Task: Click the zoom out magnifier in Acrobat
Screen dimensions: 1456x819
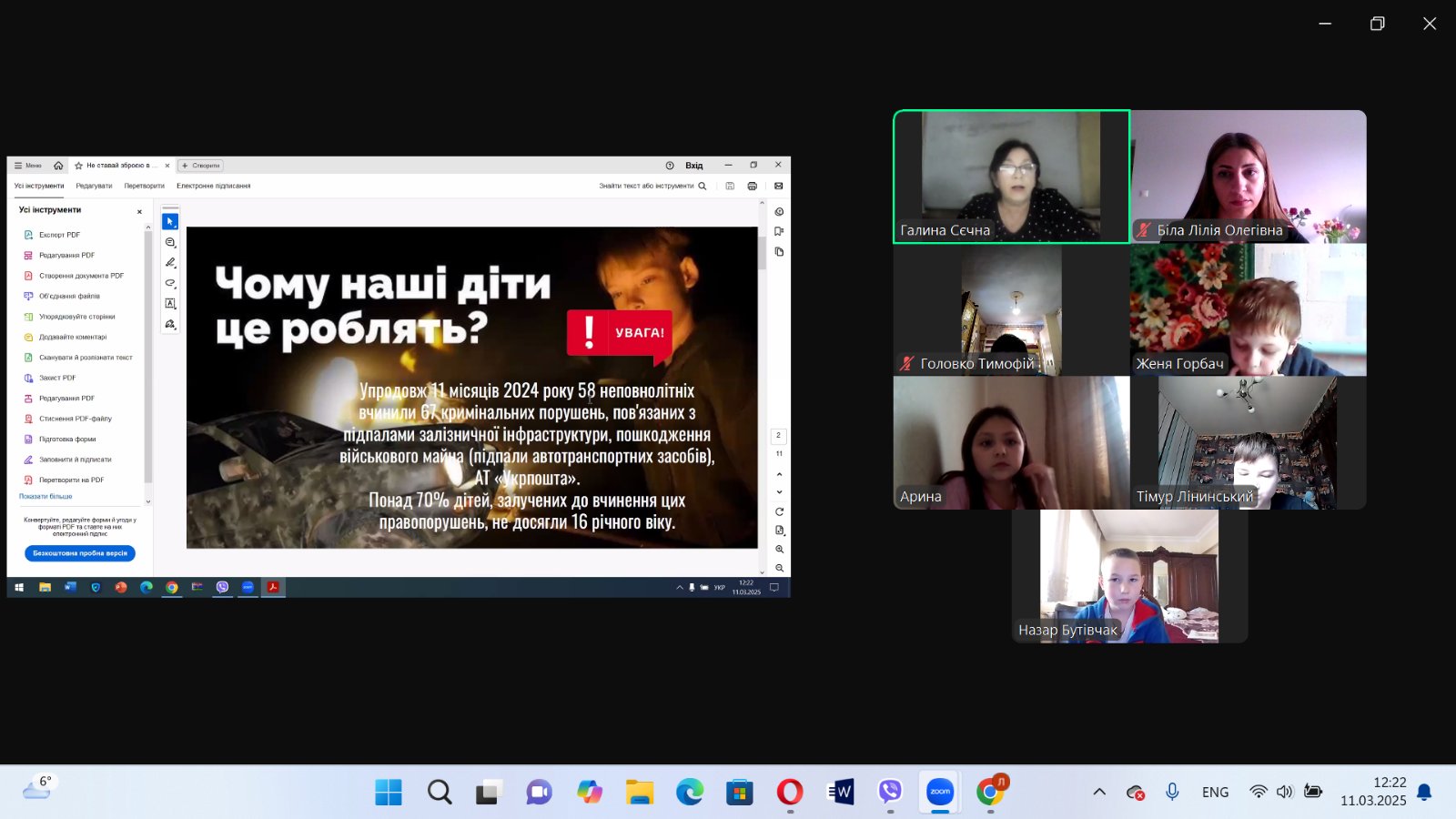Action: click(x=779, y=568)
